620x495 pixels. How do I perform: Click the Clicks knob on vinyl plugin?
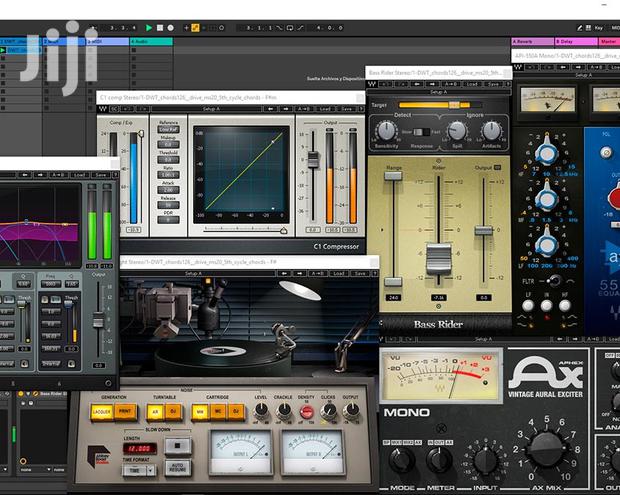tap(329, 411)
